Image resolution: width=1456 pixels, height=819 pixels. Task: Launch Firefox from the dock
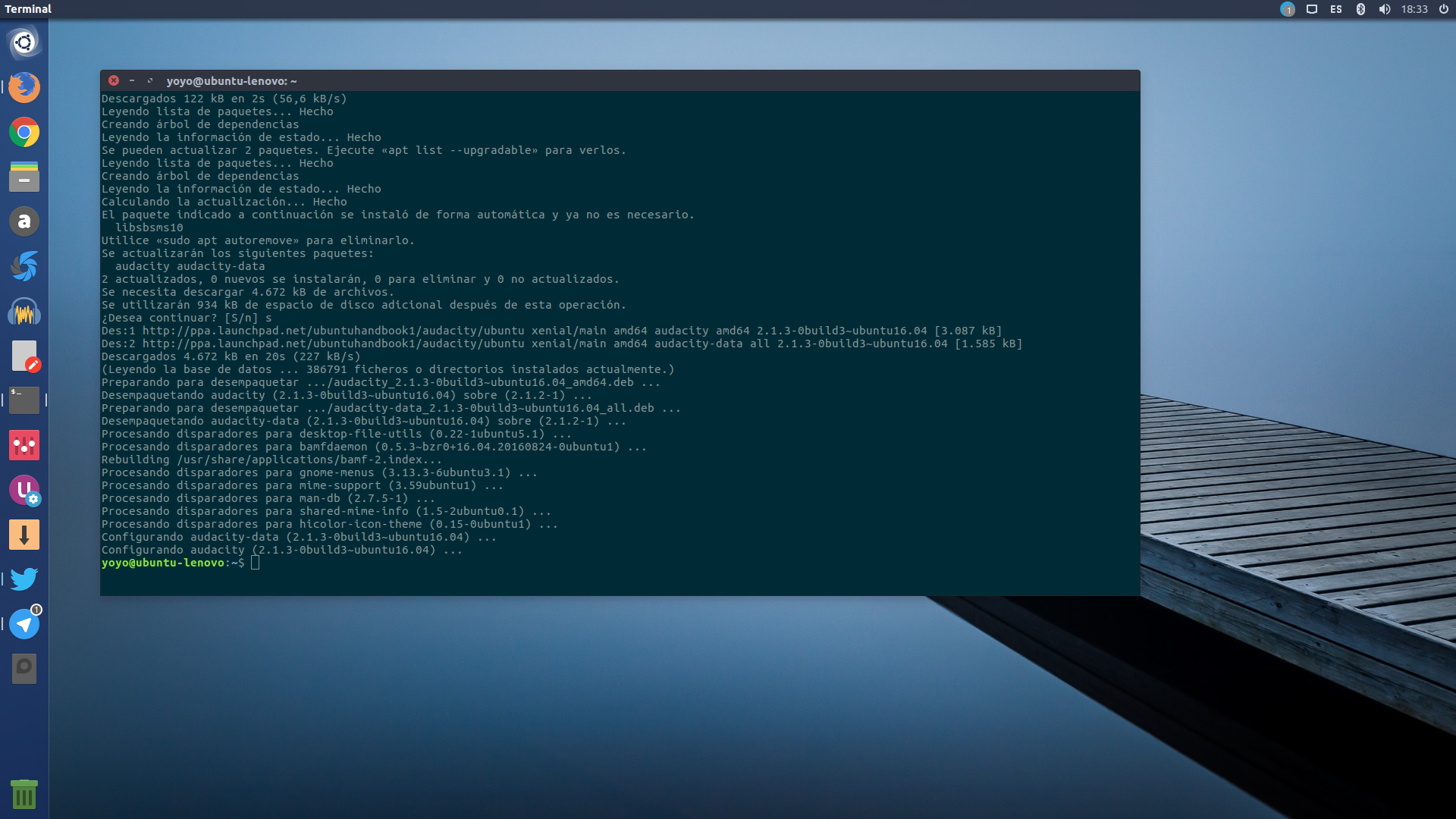tap(24, 87)
